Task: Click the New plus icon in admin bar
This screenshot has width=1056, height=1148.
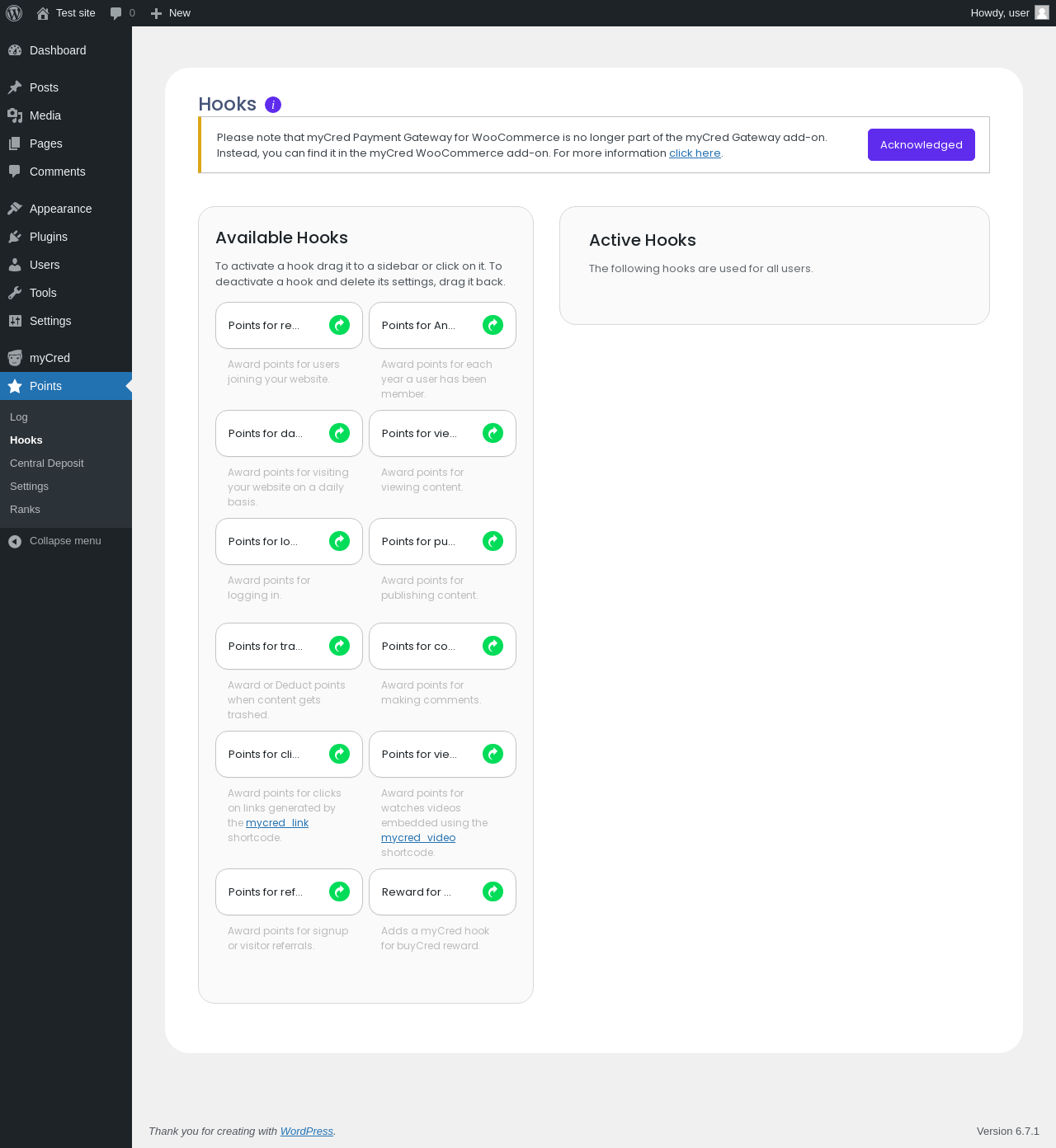Action: pyautogui.click(x=156, y=13)
